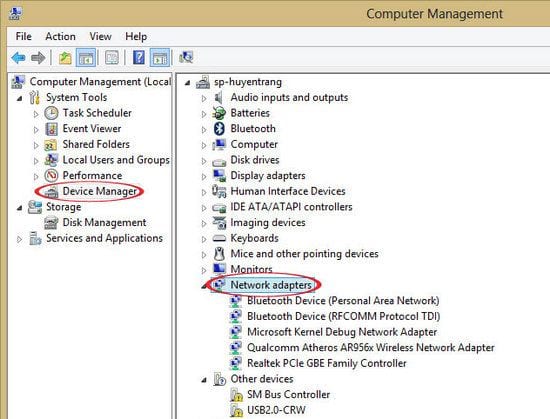Click the Storage icon in tree

[x=35, y=207]
